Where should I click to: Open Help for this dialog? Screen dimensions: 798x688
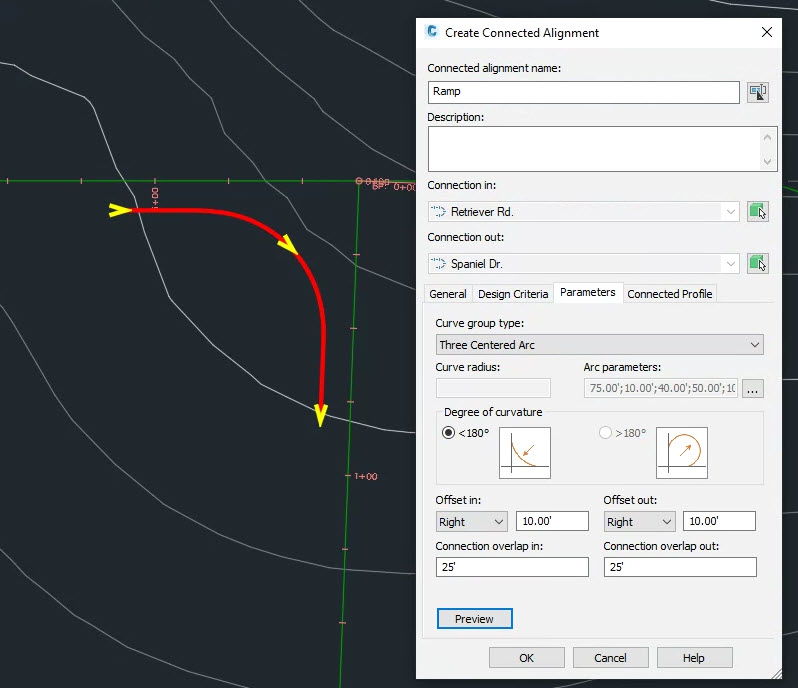pos(694,658)
